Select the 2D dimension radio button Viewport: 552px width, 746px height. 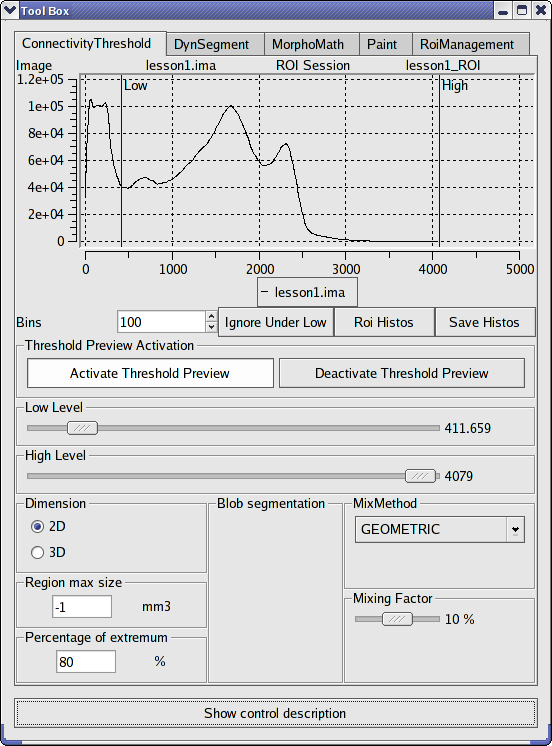pos(37,527)
